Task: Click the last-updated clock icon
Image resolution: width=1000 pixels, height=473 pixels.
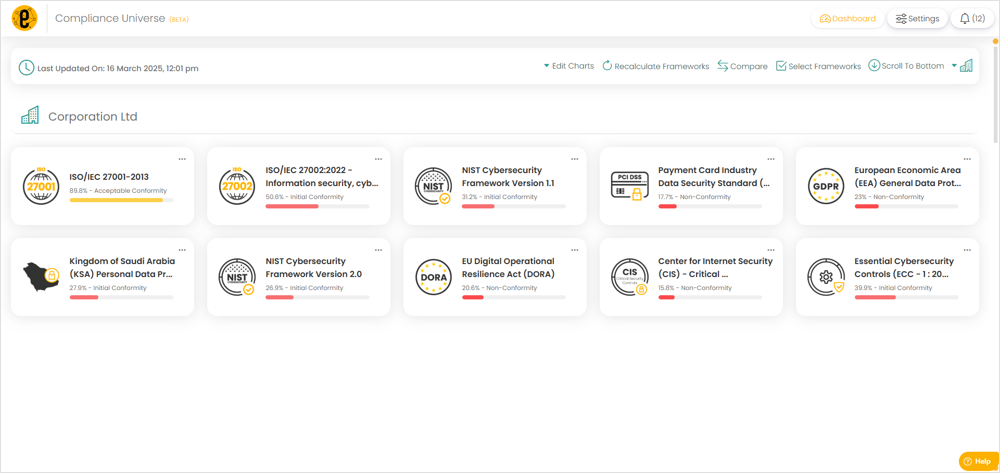Action: pyautogui.click(x=26, y=68)
